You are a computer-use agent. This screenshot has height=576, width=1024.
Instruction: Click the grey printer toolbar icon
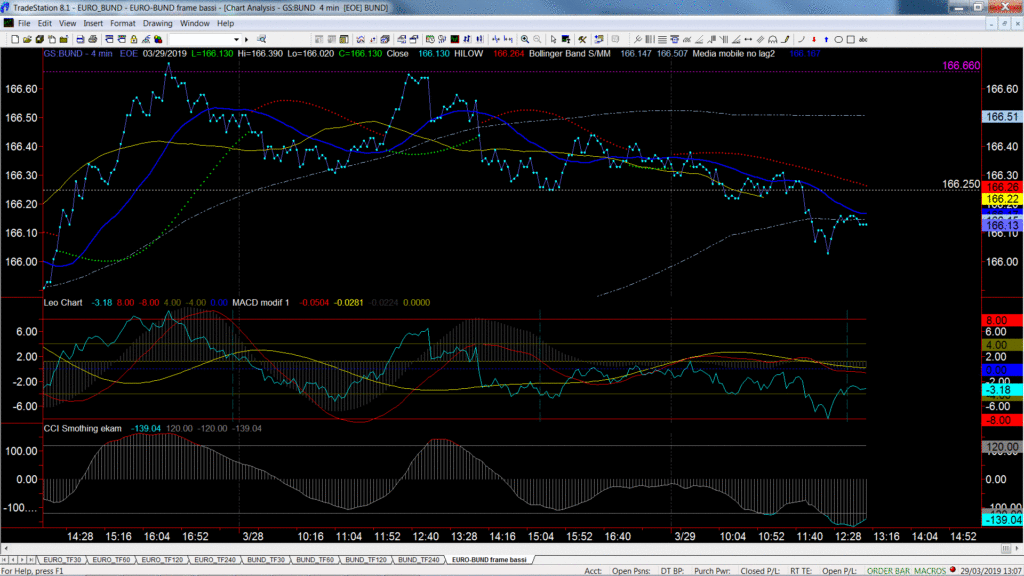93,39
